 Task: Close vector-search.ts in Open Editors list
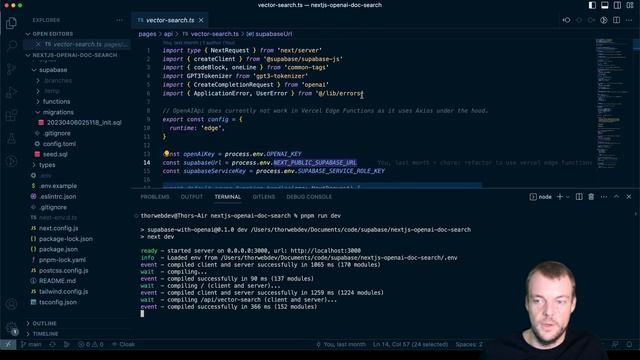click(x=38, y=44)
